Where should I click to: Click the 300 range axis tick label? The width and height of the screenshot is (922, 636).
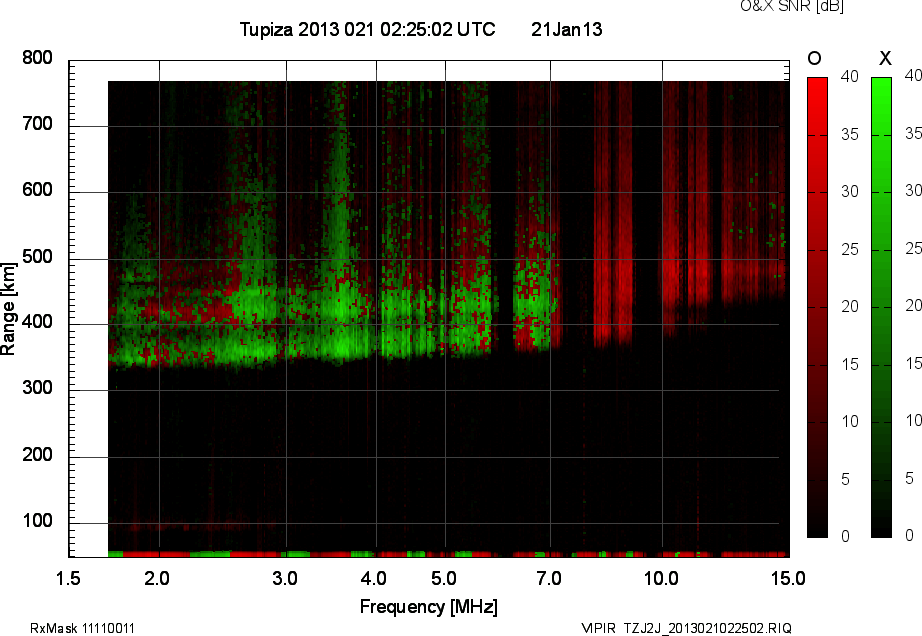[37, 388]
